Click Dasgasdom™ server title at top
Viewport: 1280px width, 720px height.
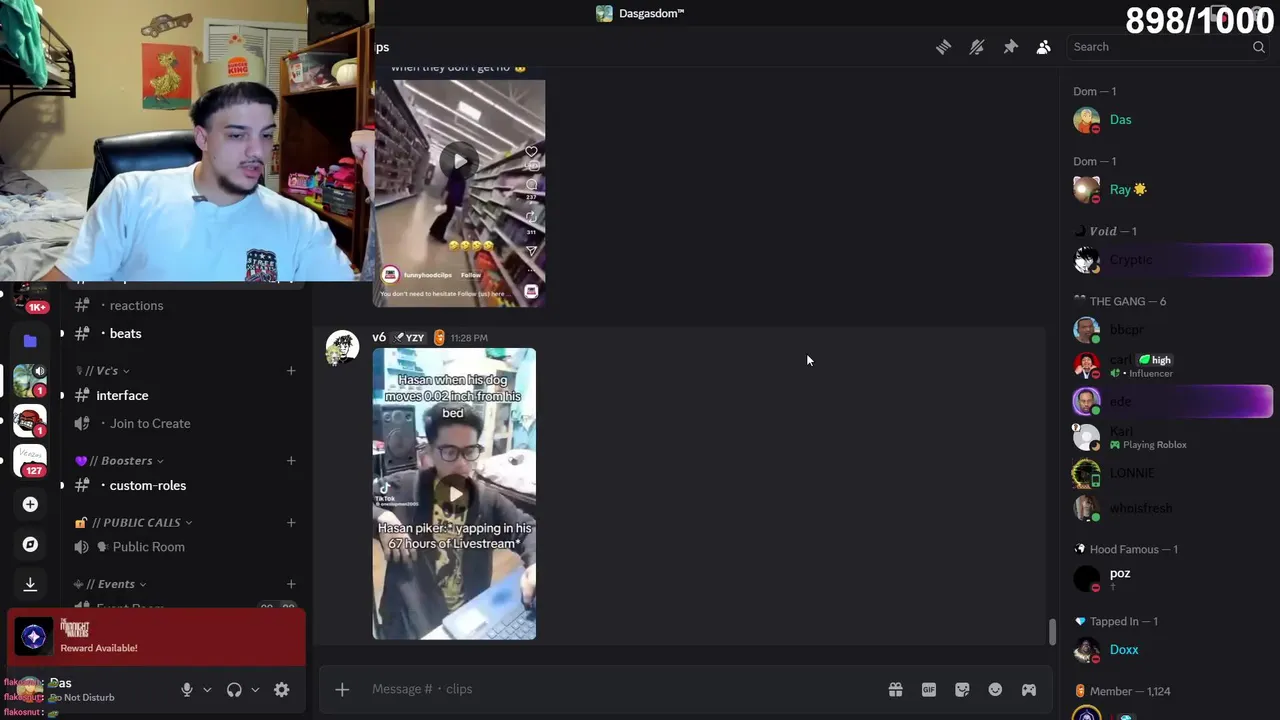[x=640, y=13]
